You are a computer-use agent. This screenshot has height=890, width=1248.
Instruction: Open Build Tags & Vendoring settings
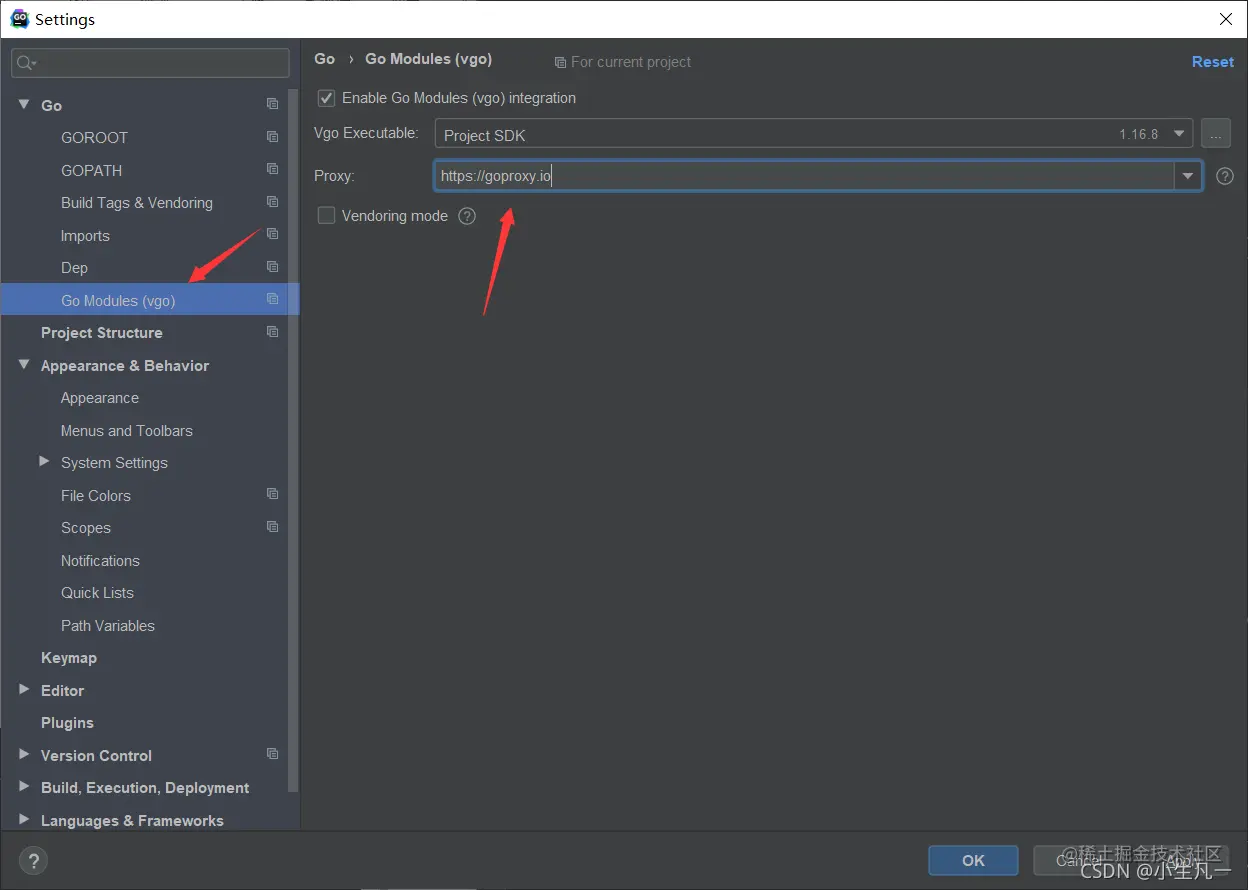point(137,203)
